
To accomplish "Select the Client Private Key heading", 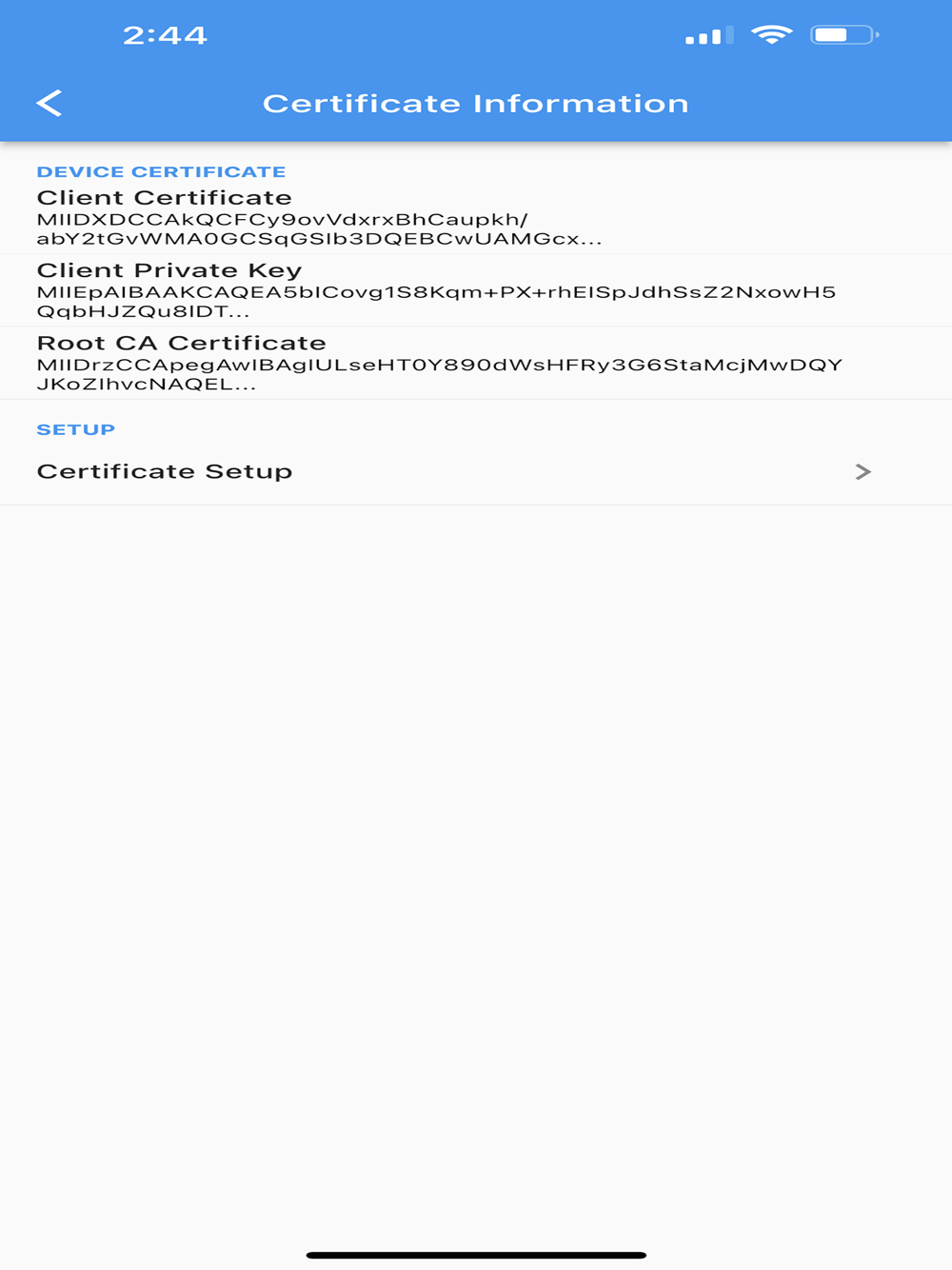I will [169, 270].
